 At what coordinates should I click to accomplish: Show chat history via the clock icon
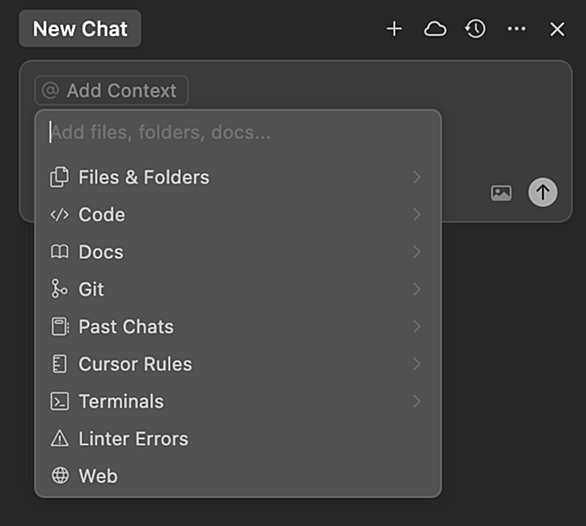click(475, 29)
